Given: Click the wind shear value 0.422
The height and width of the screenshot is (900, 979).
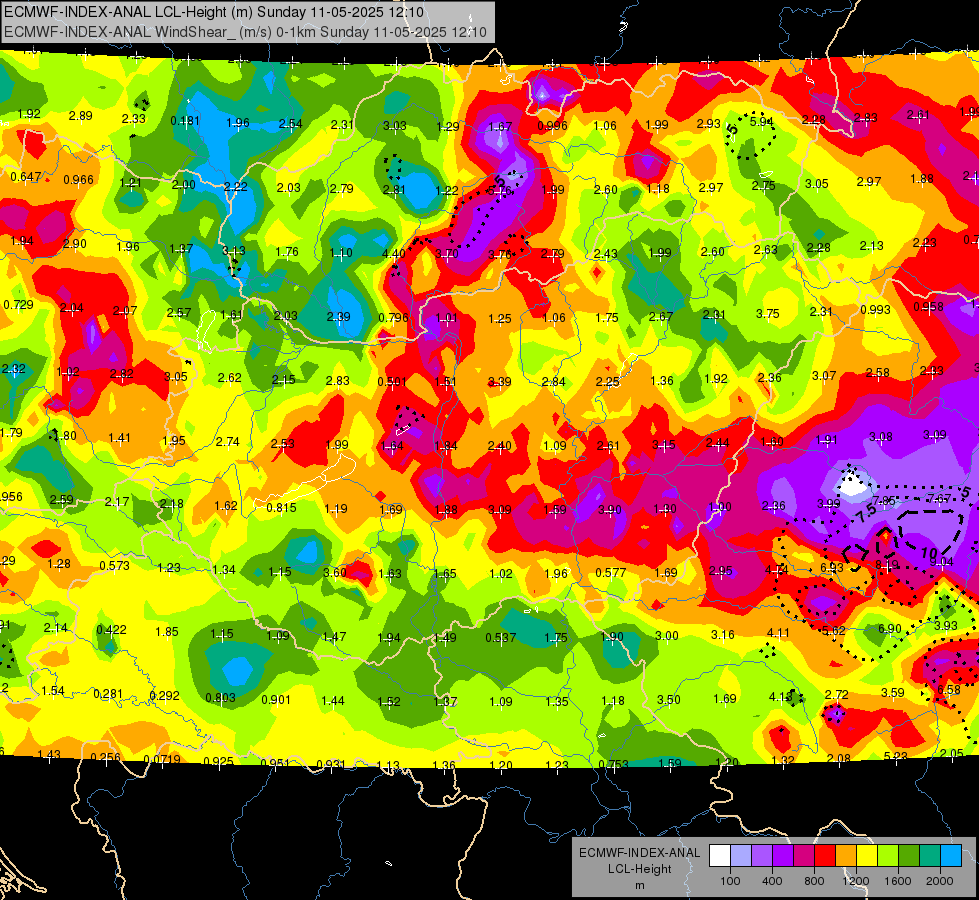Looking at the screenshot, I should [x=111, y=630].
